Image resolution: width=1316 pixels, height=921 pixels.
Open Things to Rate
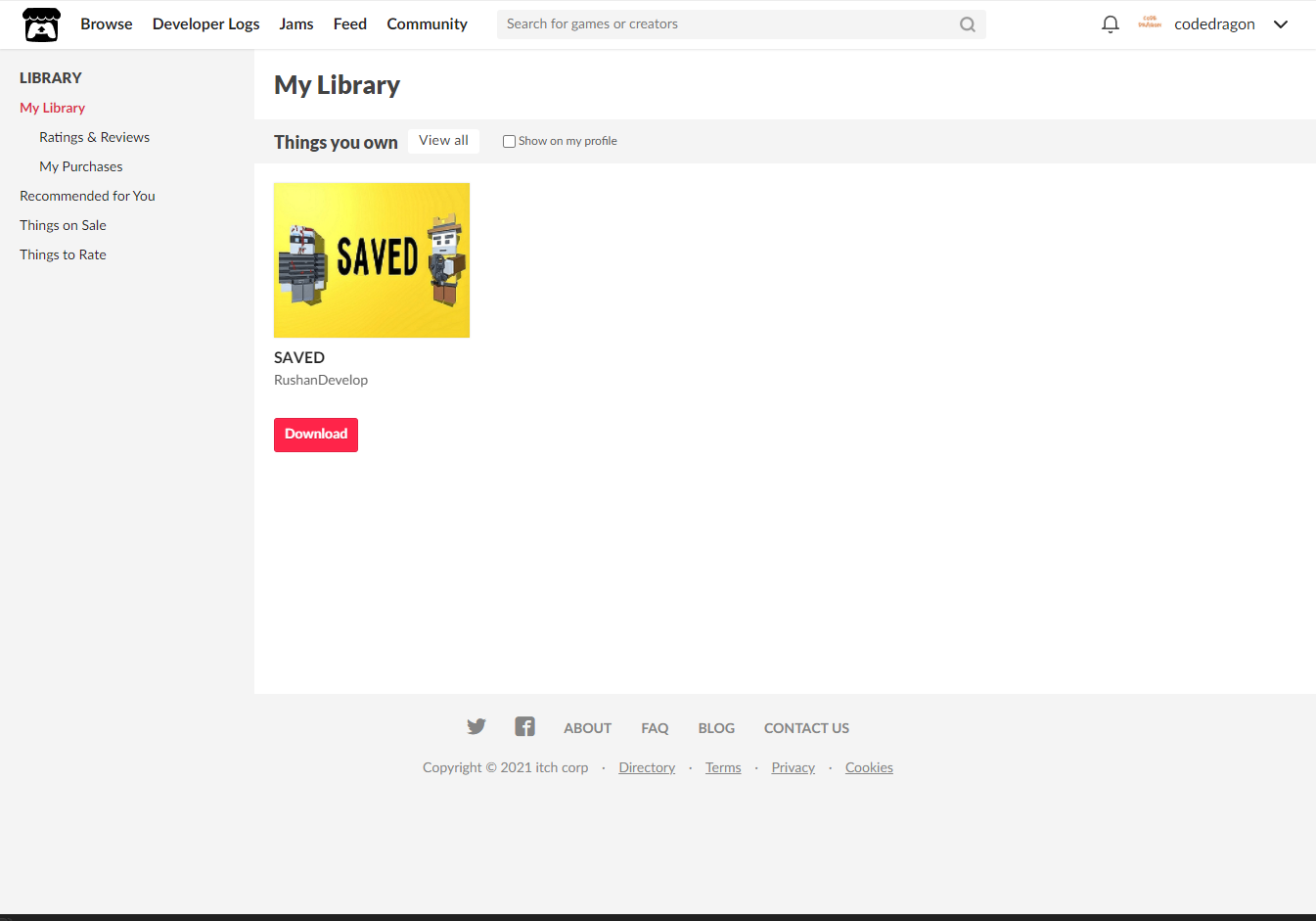click(x=63, y=254)
